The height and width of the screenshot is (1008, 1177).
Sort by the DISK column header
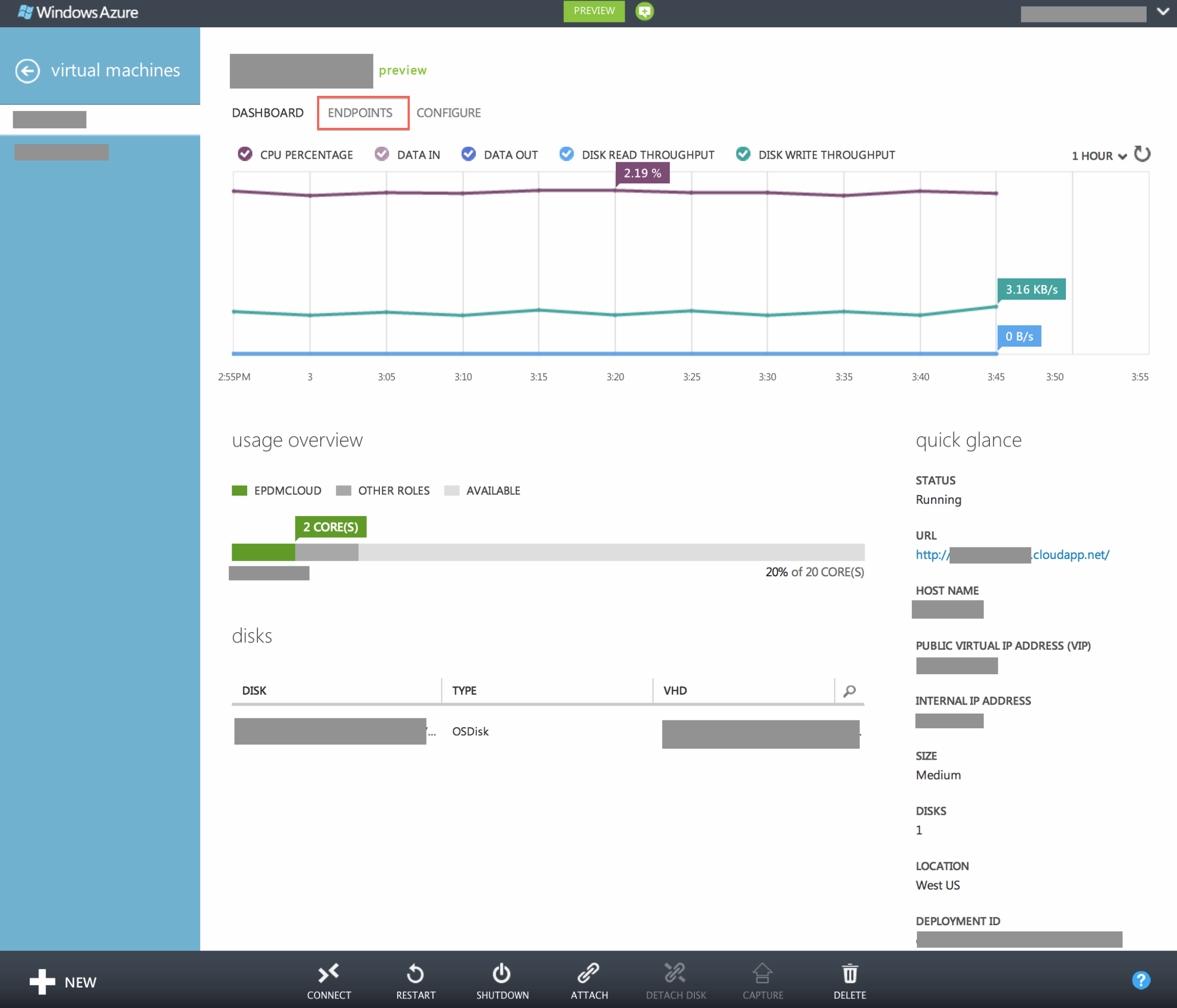pos(254,691)
